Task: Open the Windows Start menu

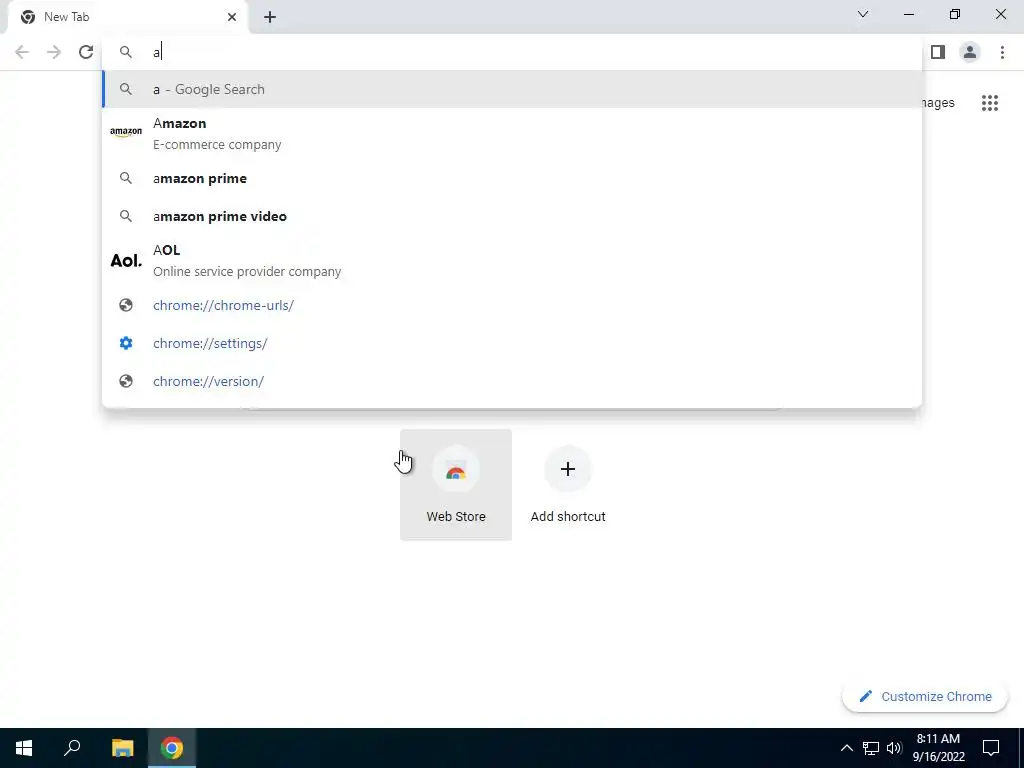Action: click(x=24, y=748)
